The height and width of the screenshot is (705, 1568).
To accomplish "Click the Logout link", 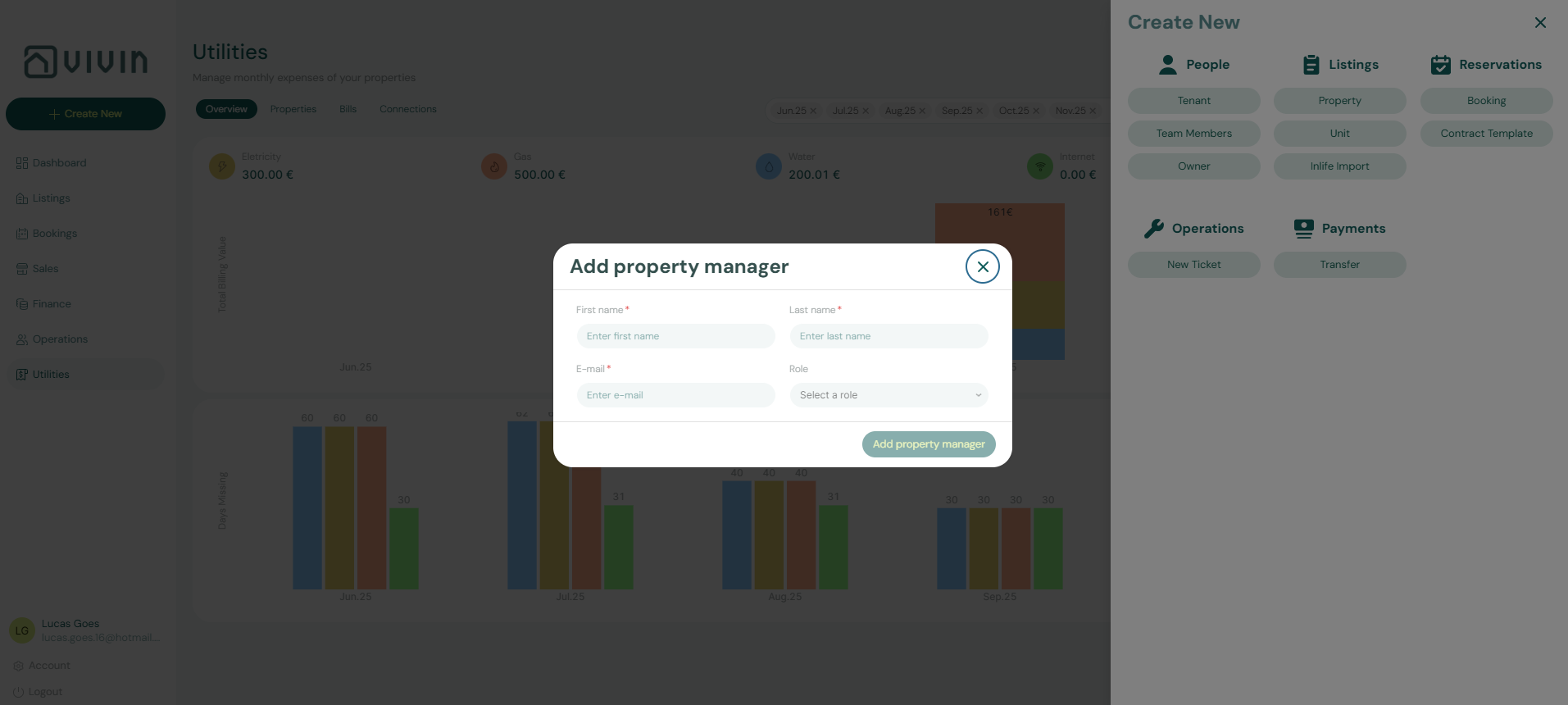I will [45, 692].
